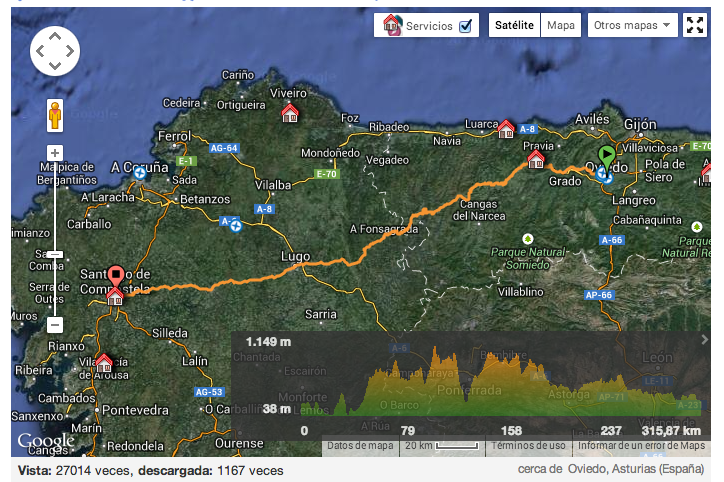The image size is (724, 482).
Task: Click the airport icon at A Coruña
Action: (x=139, y=172)
